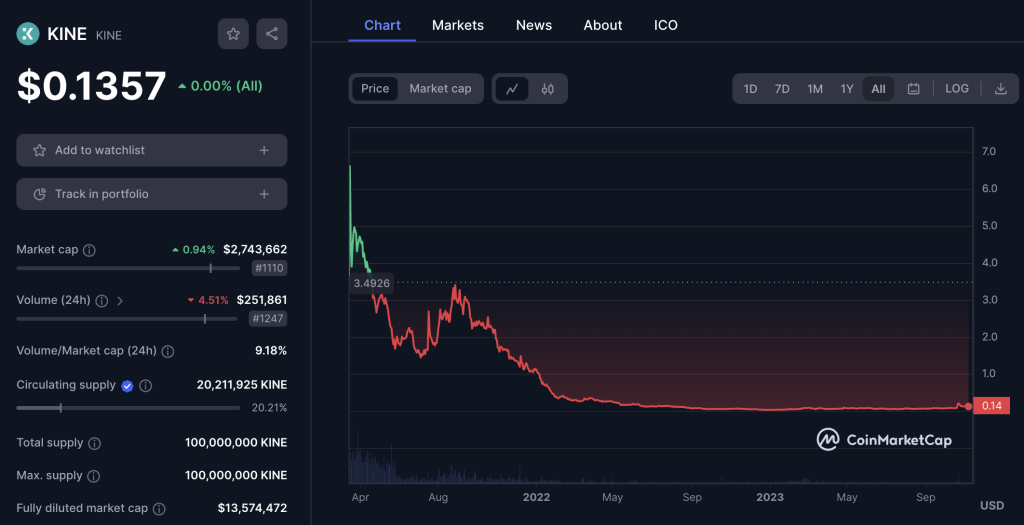Click Max. supply info icon
1024x525 pixels.
93,476
